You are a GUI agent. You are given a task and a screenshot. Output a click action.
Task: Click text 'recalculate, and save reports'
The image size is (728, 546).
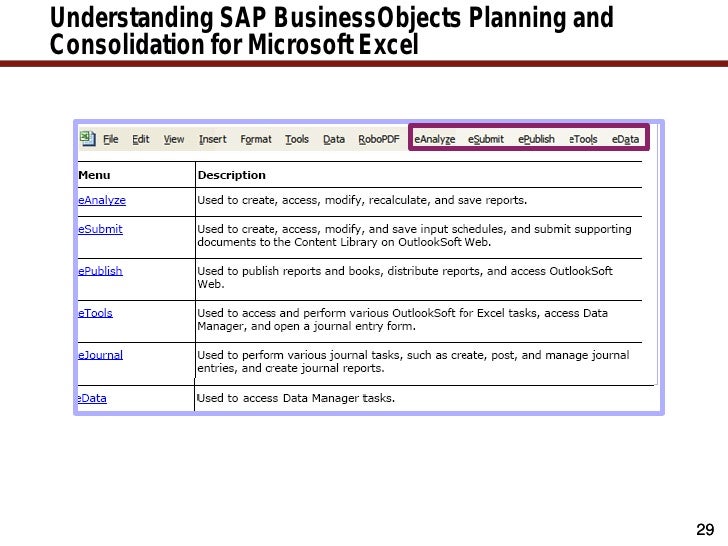click(448, 200)
